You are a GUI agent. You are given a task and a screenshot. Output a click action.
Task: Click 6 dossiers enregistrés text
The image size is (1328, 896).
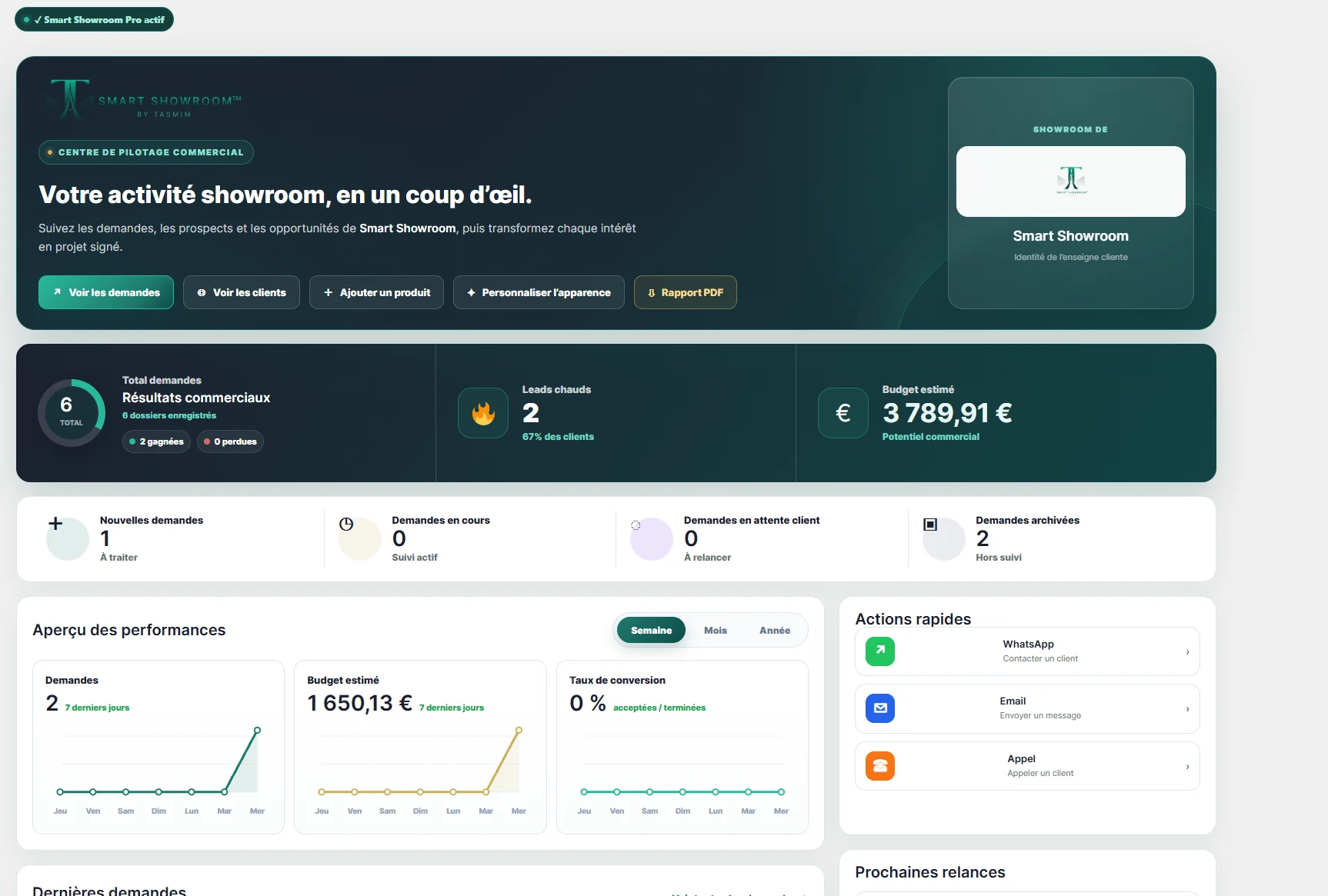pyautogui.click(x=169, y=415)
